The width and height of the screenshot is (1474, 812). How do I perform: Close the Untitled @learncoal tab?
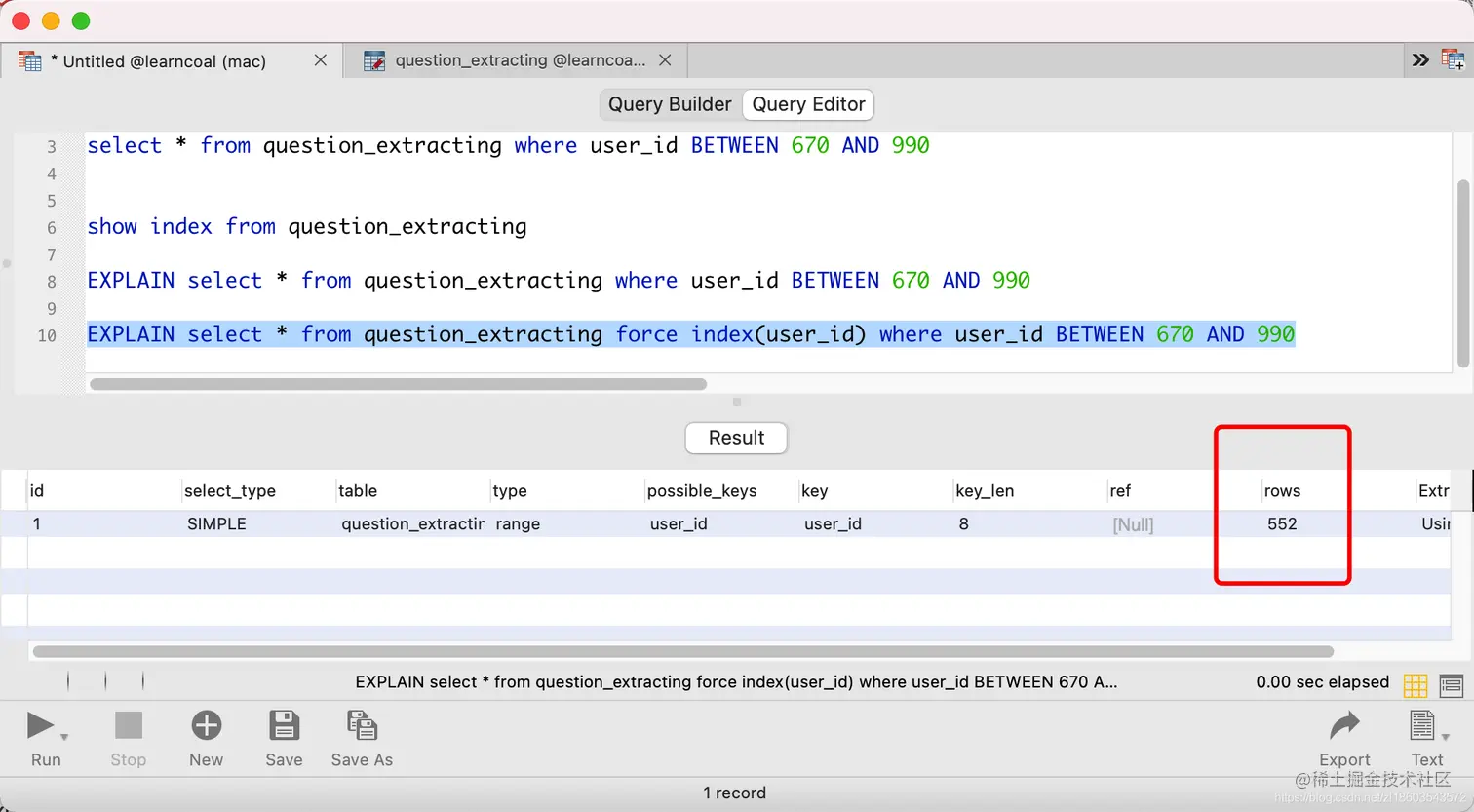pos(320,60)
